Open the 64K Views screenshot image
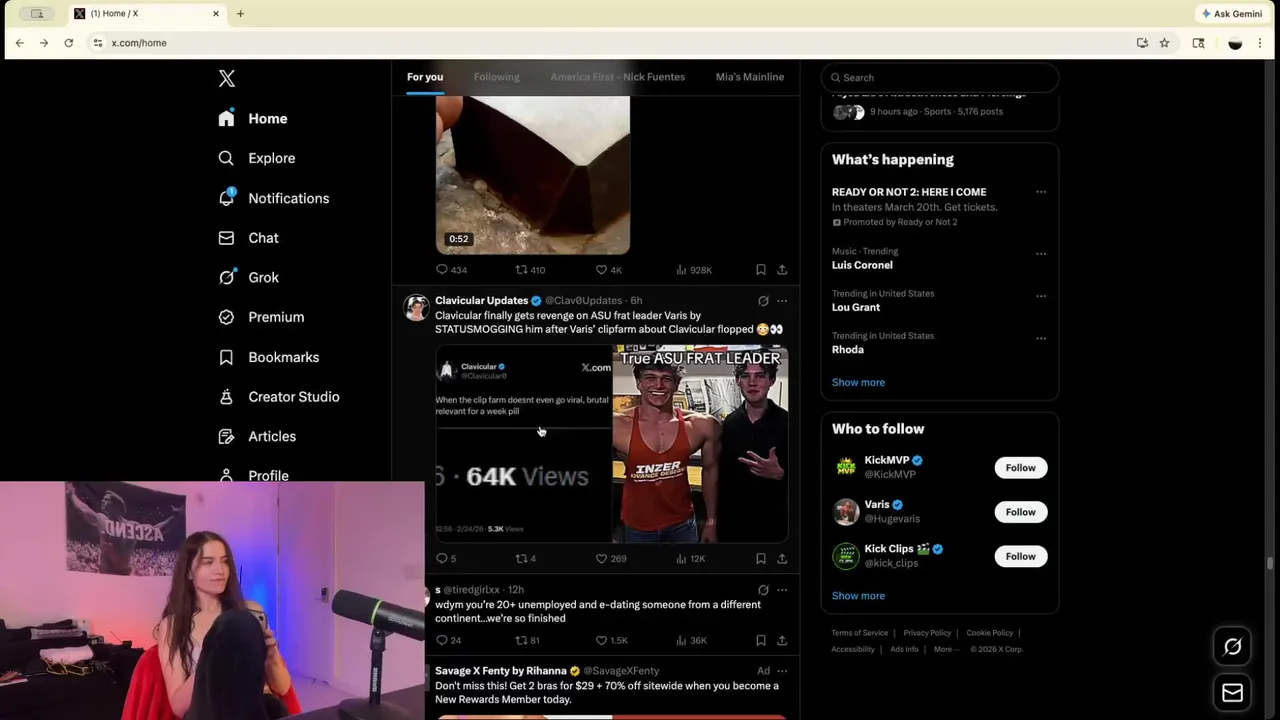The image size is (1280, 720). [523, 444]
